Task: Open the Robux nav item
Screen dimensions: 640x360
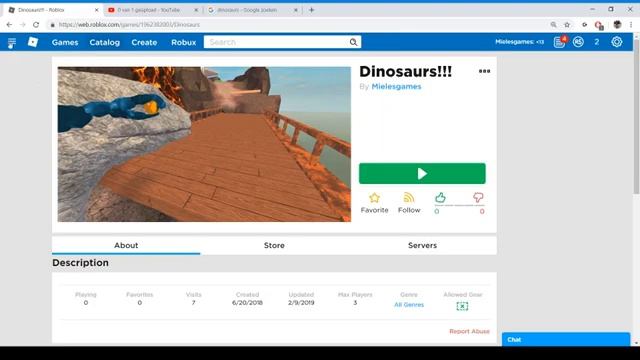Action: pyautogui.click(x=183, y=42)
